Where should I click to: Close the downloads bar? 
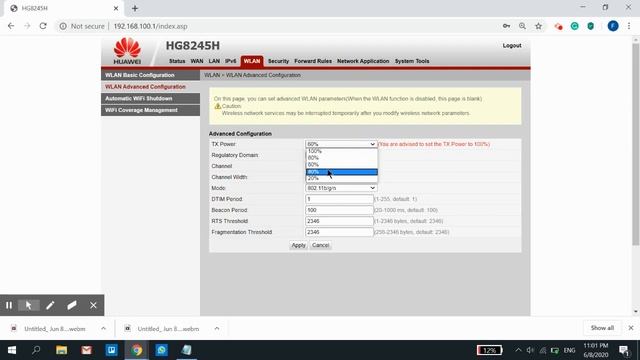click(631, 328)
